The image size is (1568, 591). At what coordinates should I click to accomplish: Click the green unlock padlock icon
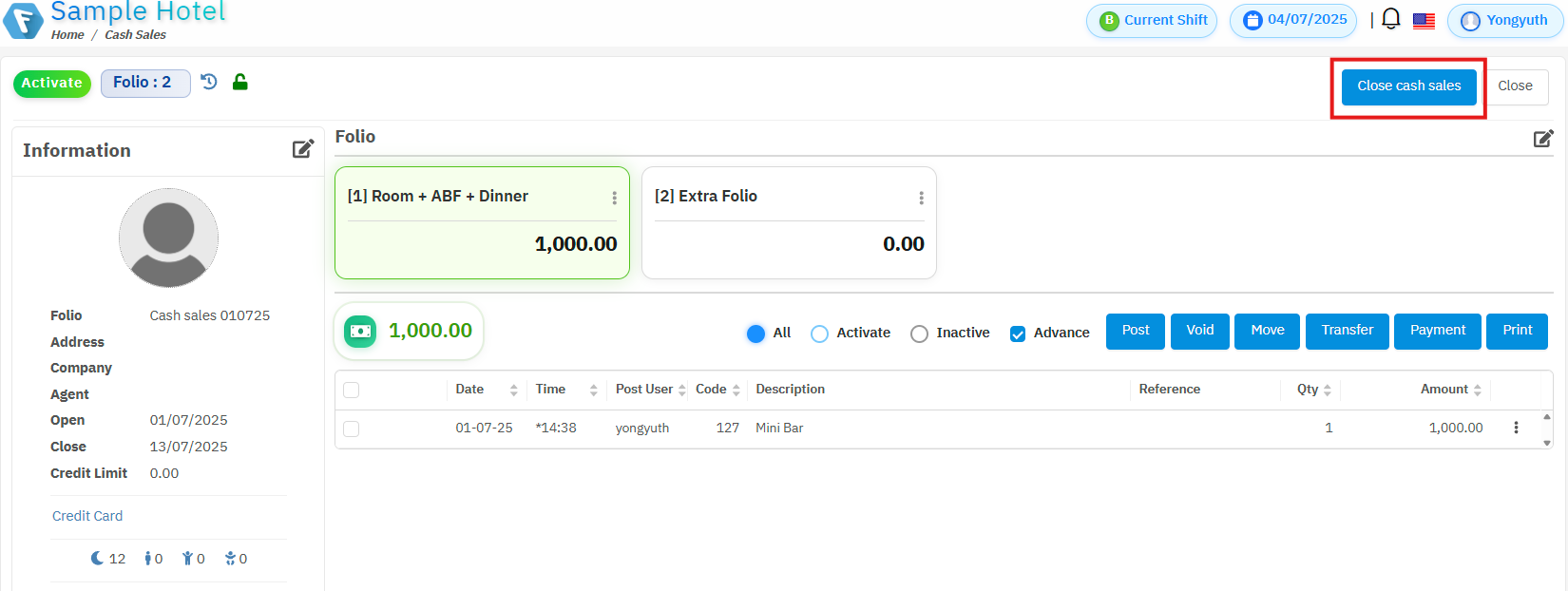click(240, 83)
